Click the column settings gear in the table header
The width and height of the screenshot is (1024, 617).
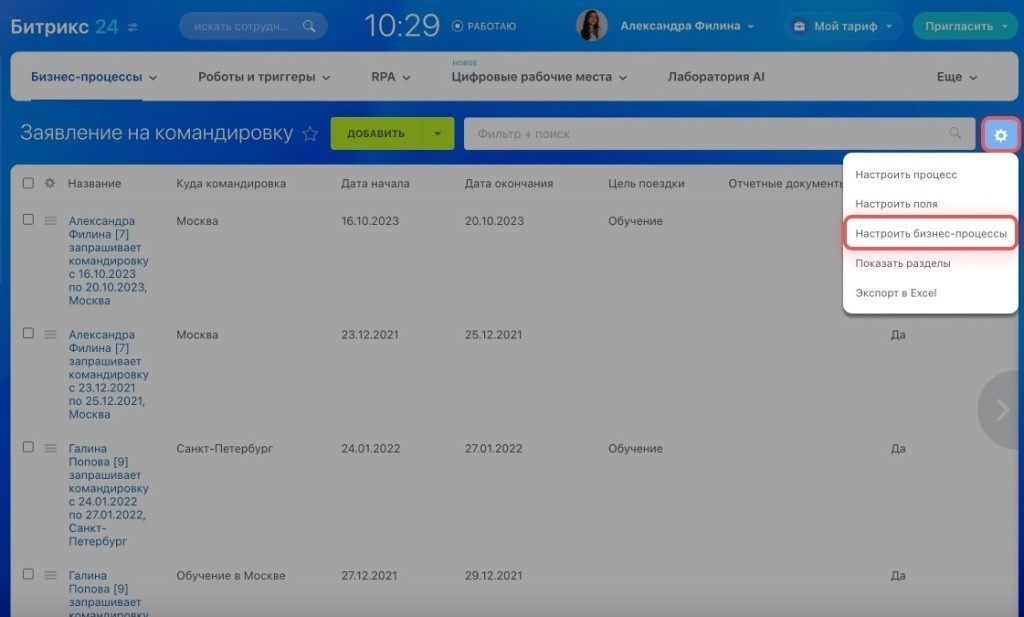pyautogui.click(x=50, y=183)
